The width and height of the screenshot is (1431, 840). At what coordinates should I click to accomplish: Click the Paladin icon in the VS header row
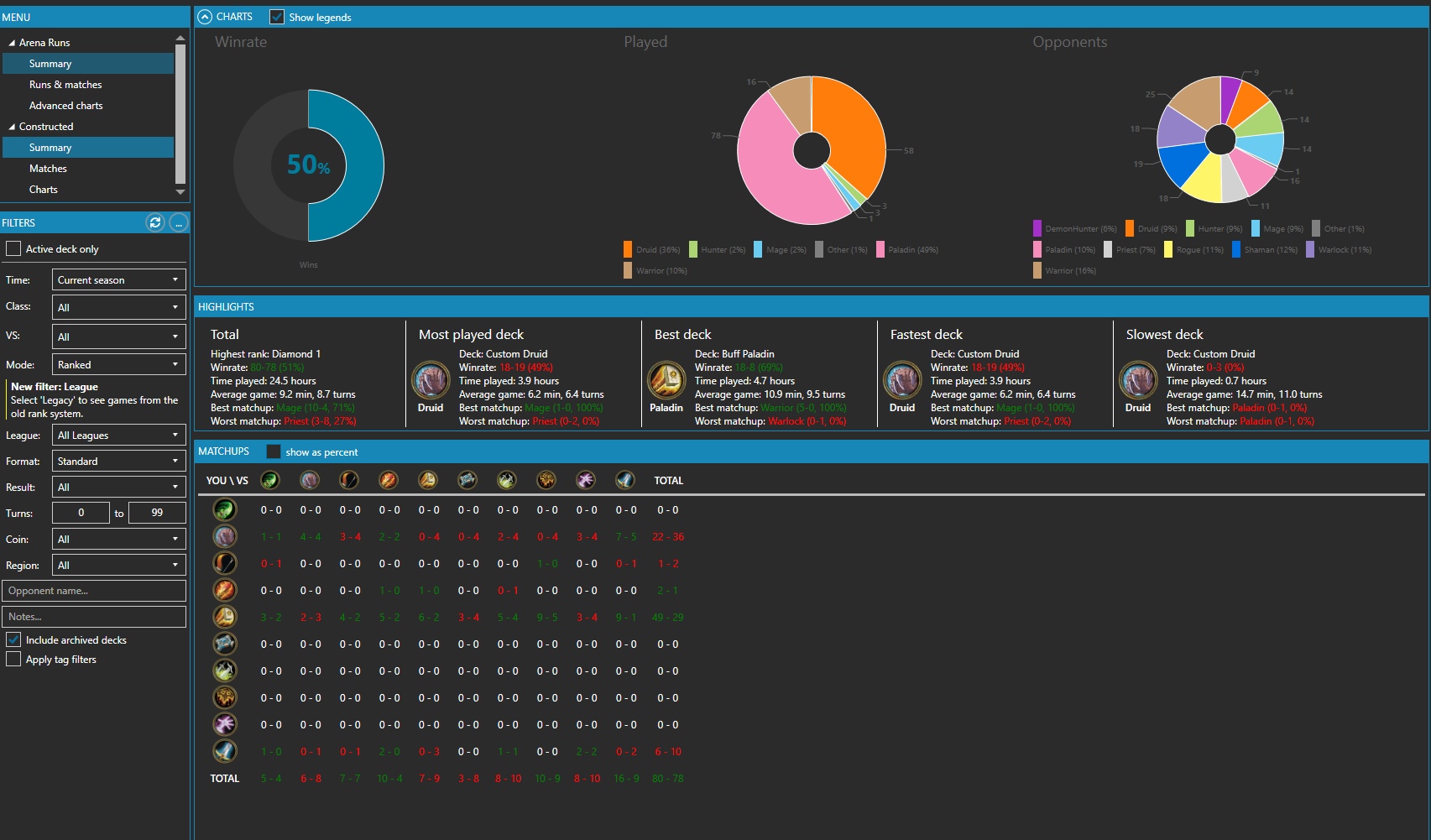(428, 480)
